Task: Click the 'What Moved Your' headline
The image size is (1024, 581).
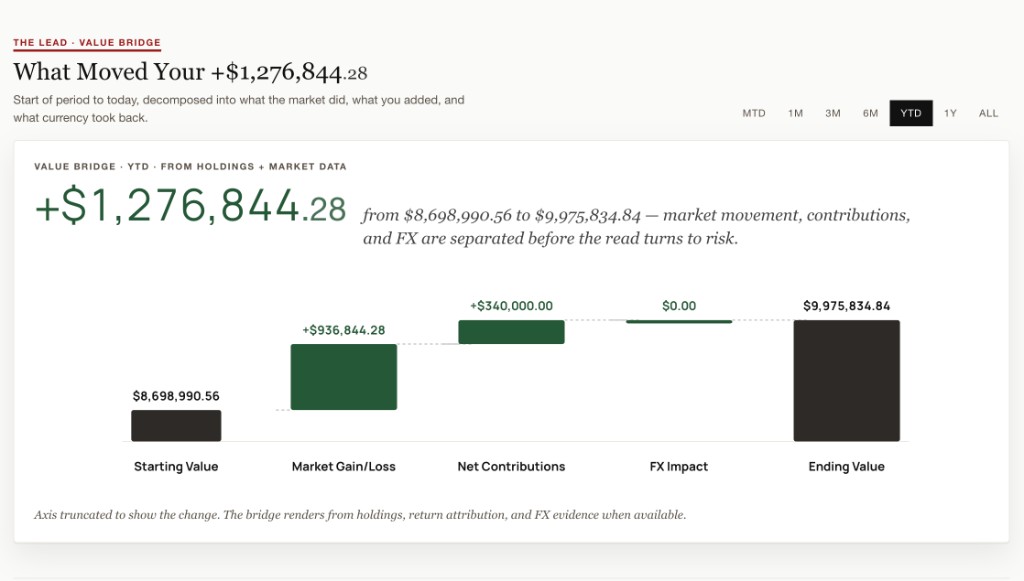Action: (x=190, y=72)
